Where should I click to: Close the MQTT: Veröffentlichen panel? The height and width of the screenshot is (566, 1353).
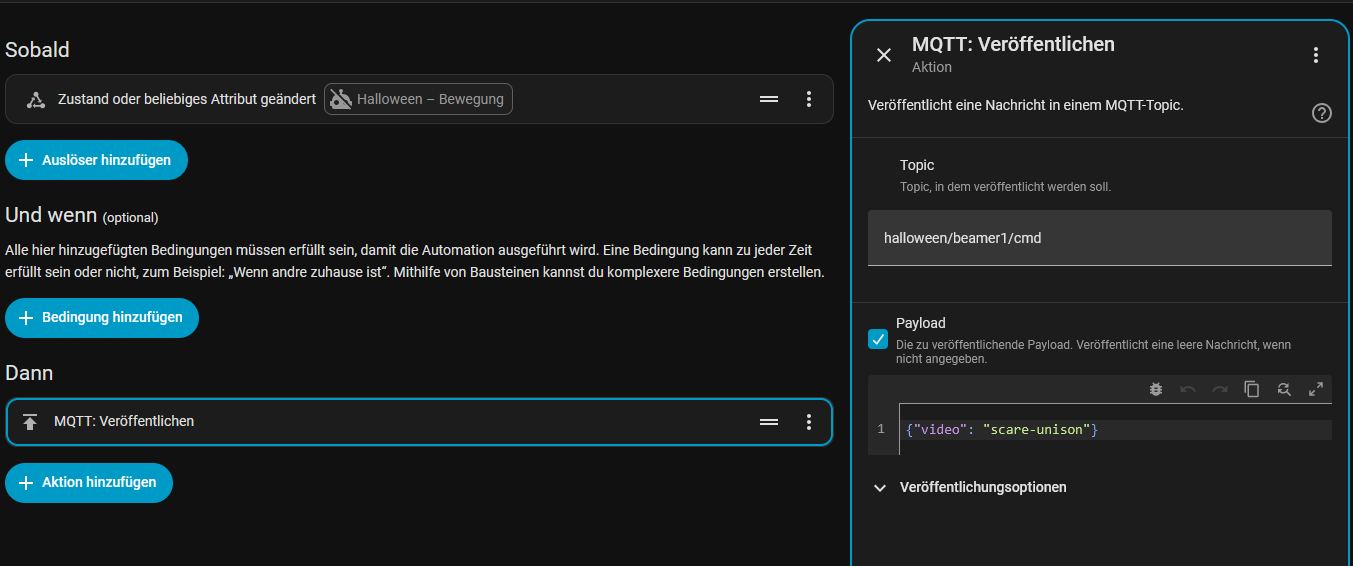[x=884, y=55]
